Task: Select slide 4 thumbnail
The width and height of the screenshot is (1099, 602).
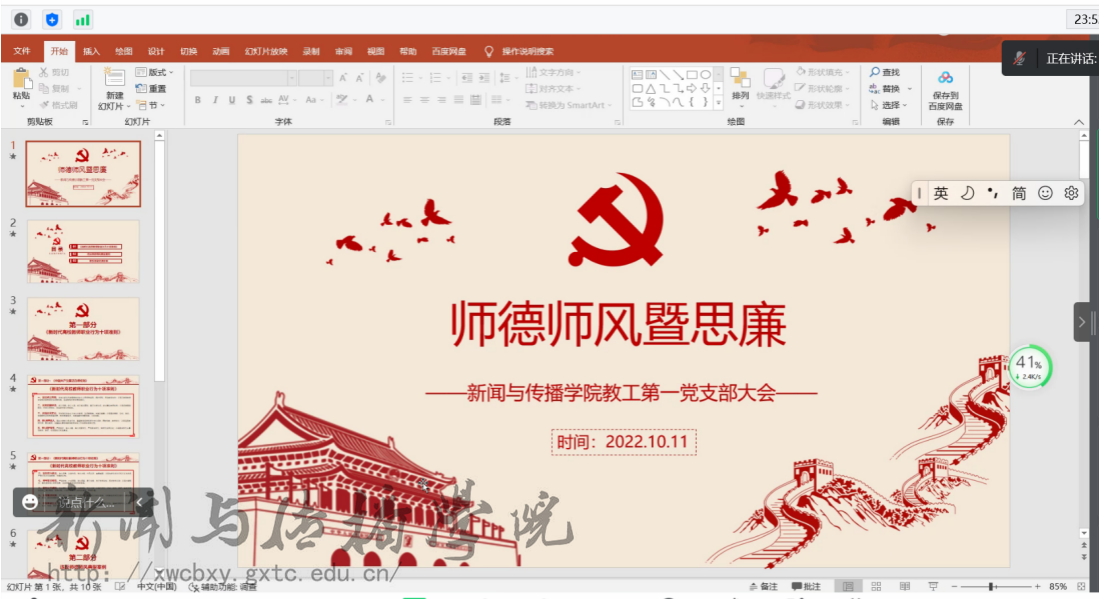Action: point(83,407)
